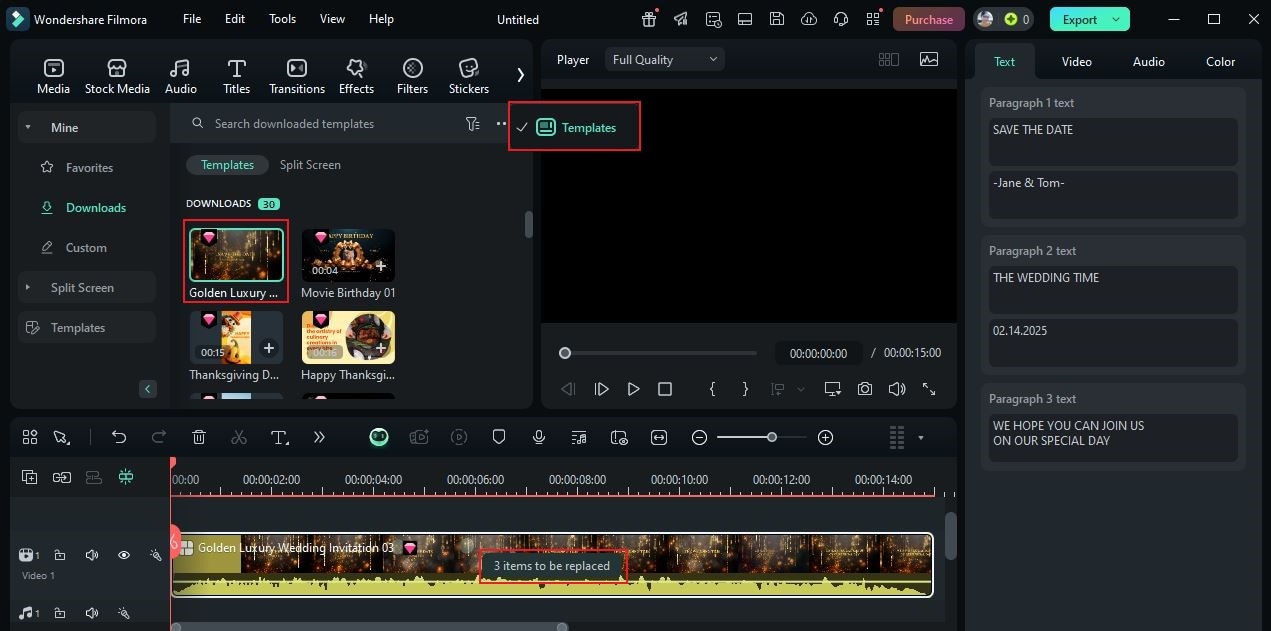Open the Help menu

point(381,19)
